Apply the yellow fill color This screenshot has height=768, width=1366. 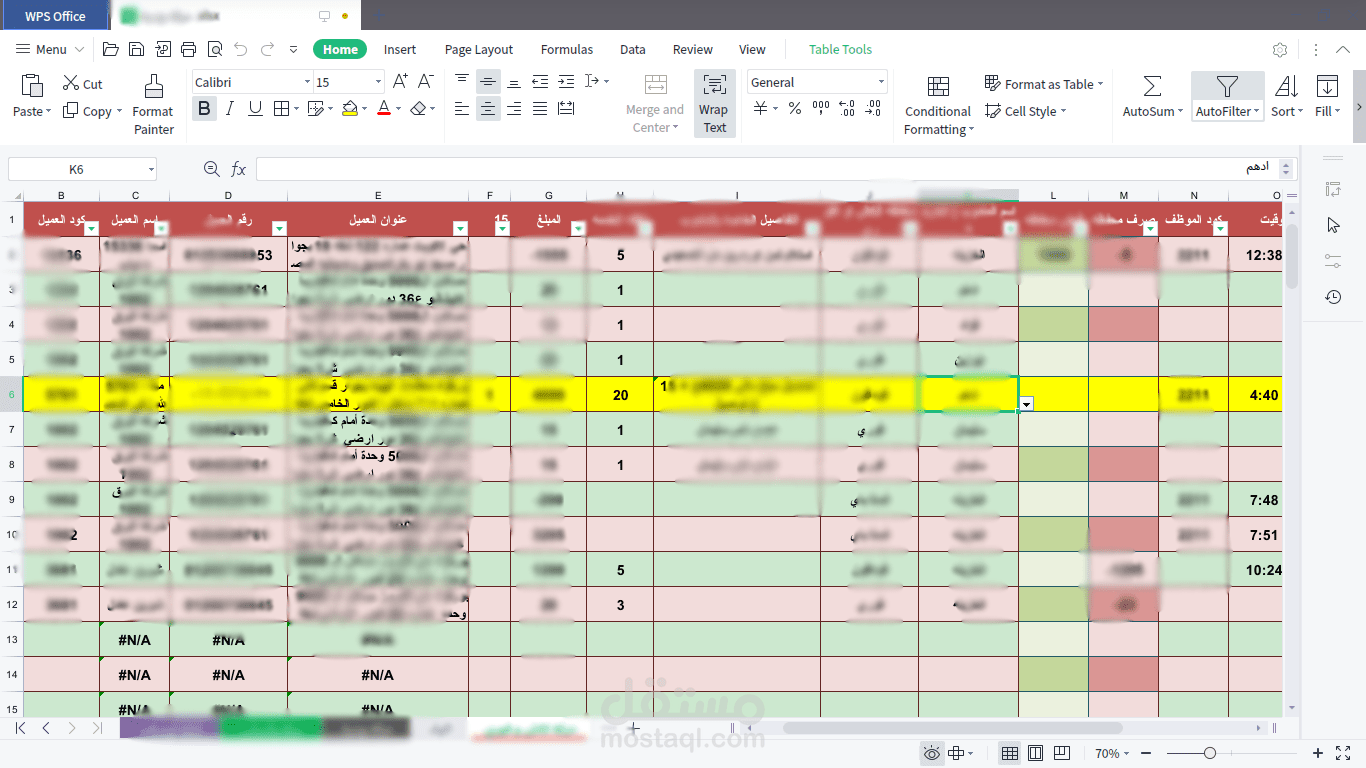[x=350, y=109]
